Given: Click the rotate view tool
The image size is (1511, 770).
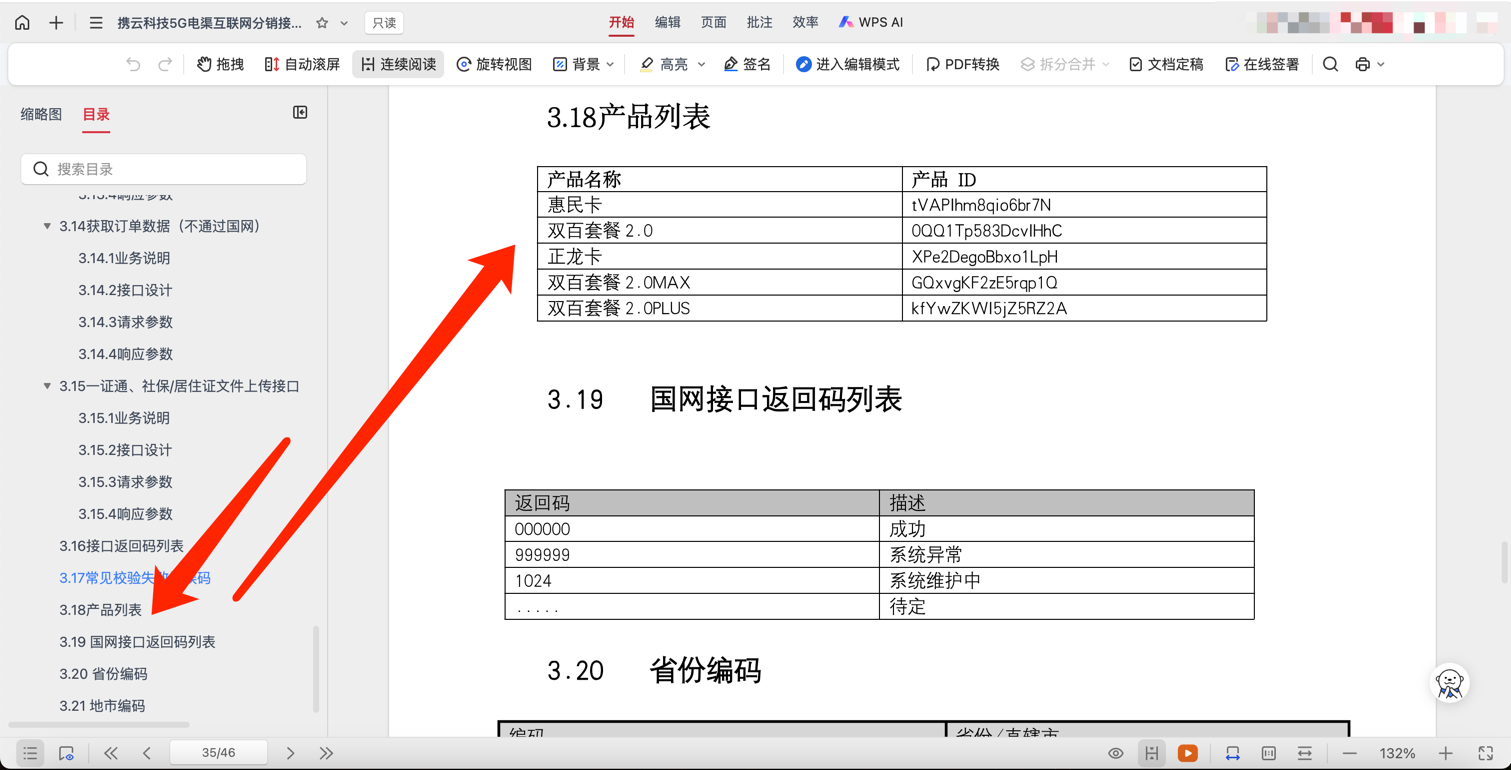Looking at the screenshot, I should tap(494, 64).
